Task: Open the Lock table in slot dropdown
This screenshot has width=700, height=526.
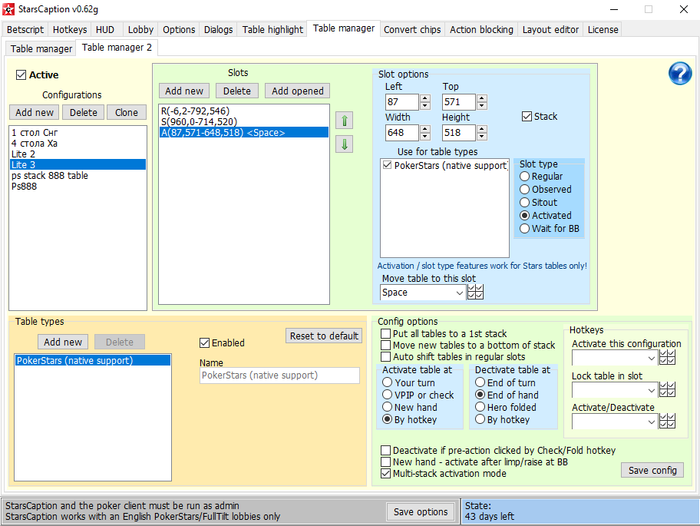Action: coord(650,389)
